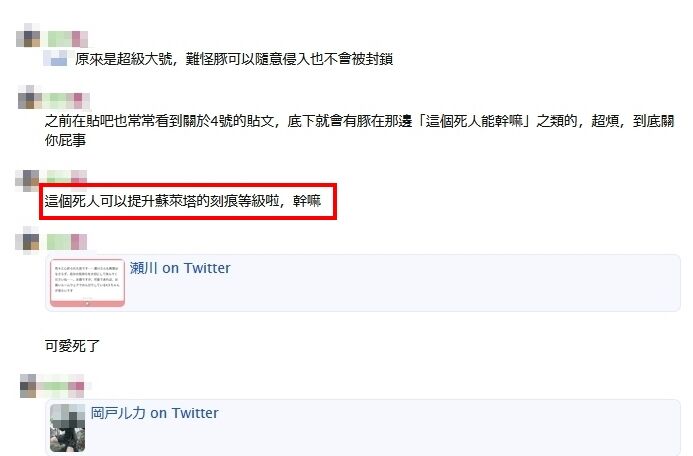Screen dimensions: 693x456
Task: View the 瀬川 tweet preview thumbnail
Action: (88, 283)
